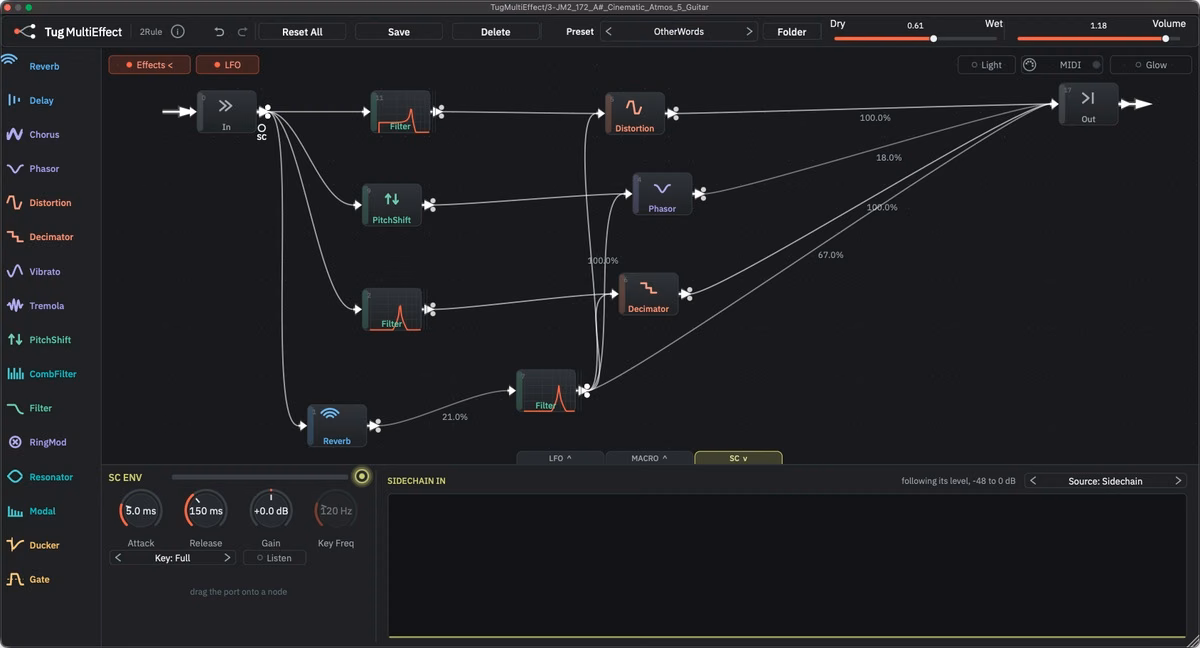
Task: Select the PitchShift node on the canvas
Action: coord(391,205)
